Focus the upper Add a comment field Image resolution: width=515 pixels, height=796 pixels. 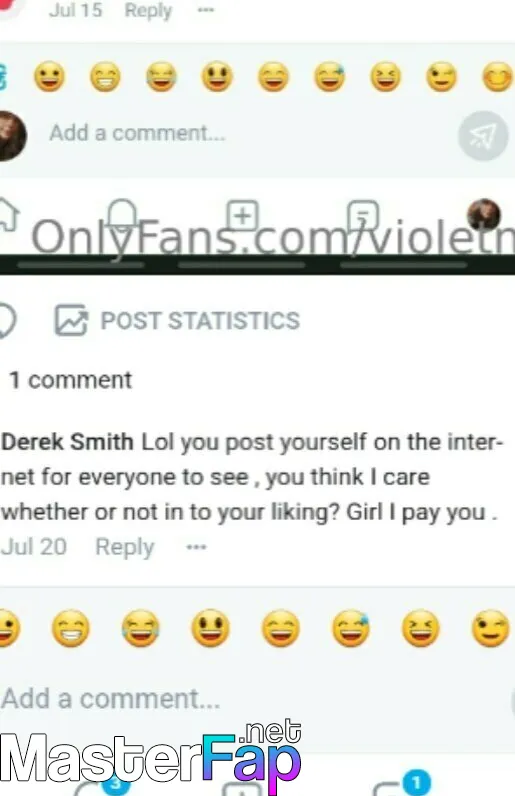pos(137,133)
